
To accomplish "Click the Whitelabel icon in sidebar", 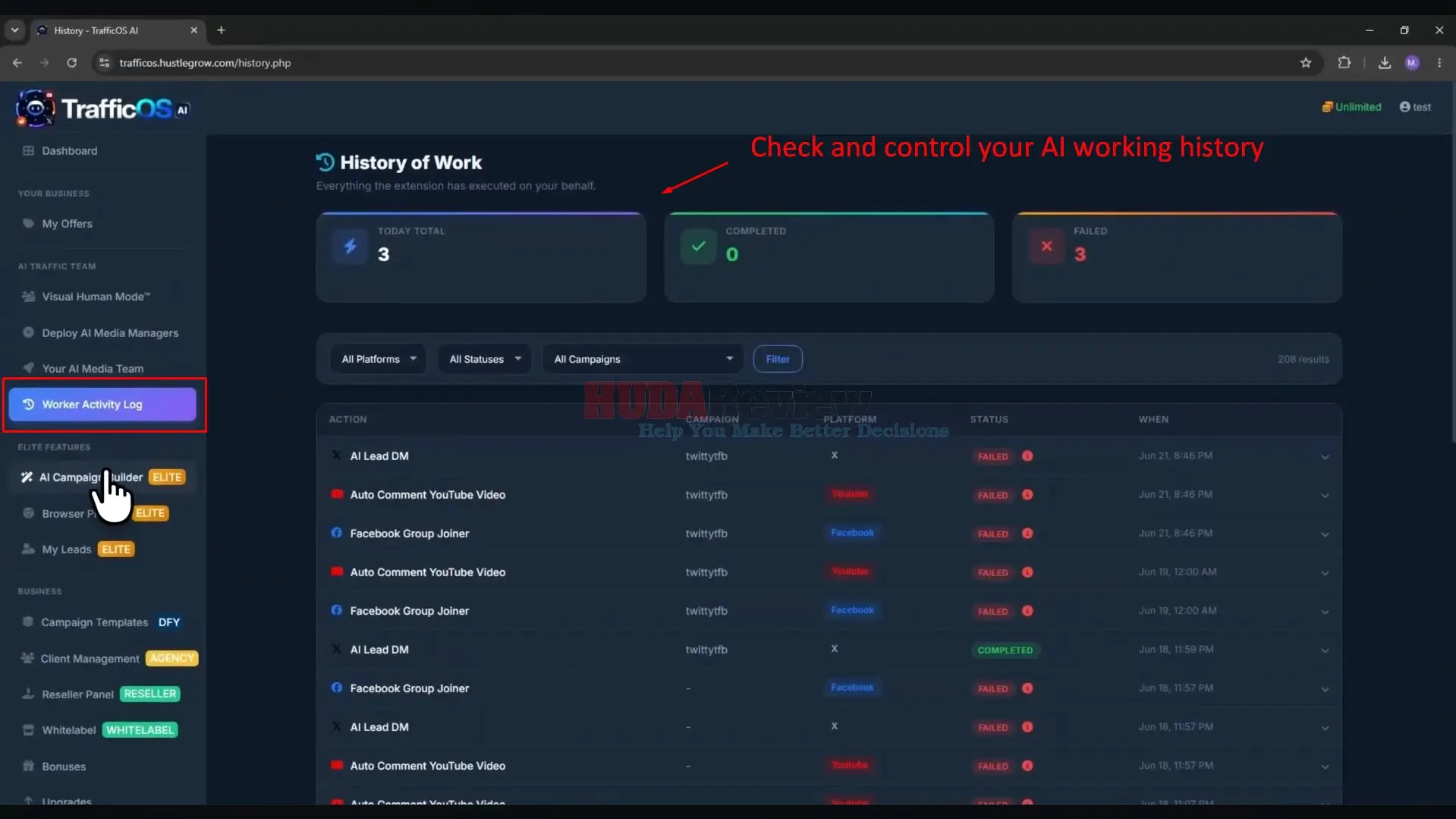I will tap(28, 729).
